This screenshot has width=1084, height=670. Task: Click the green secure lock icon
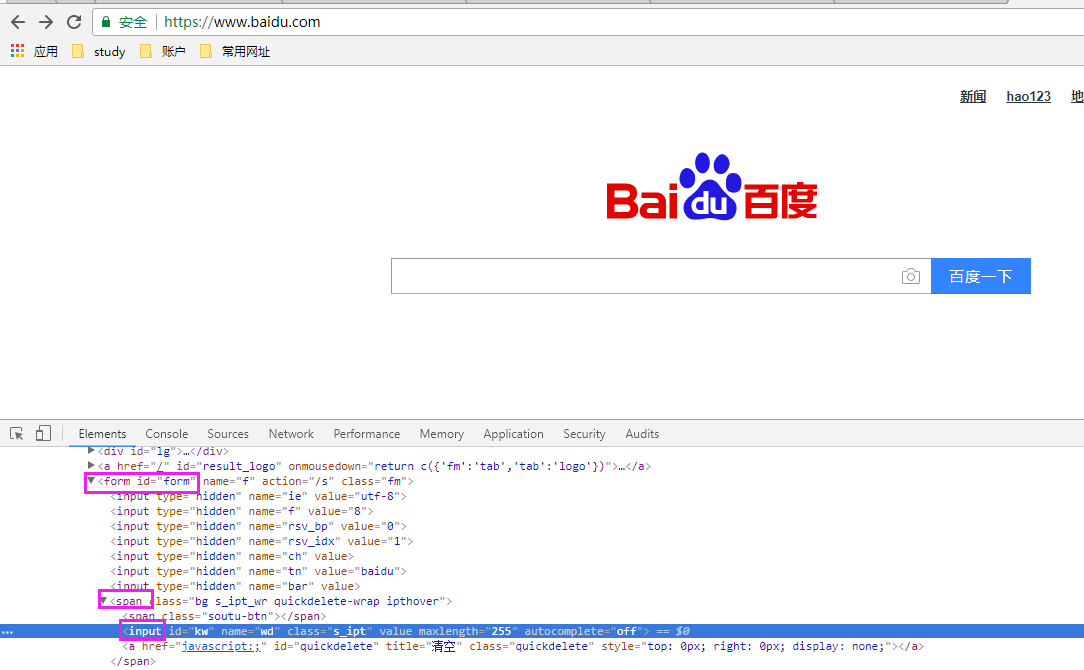click(x=106, y=22)
